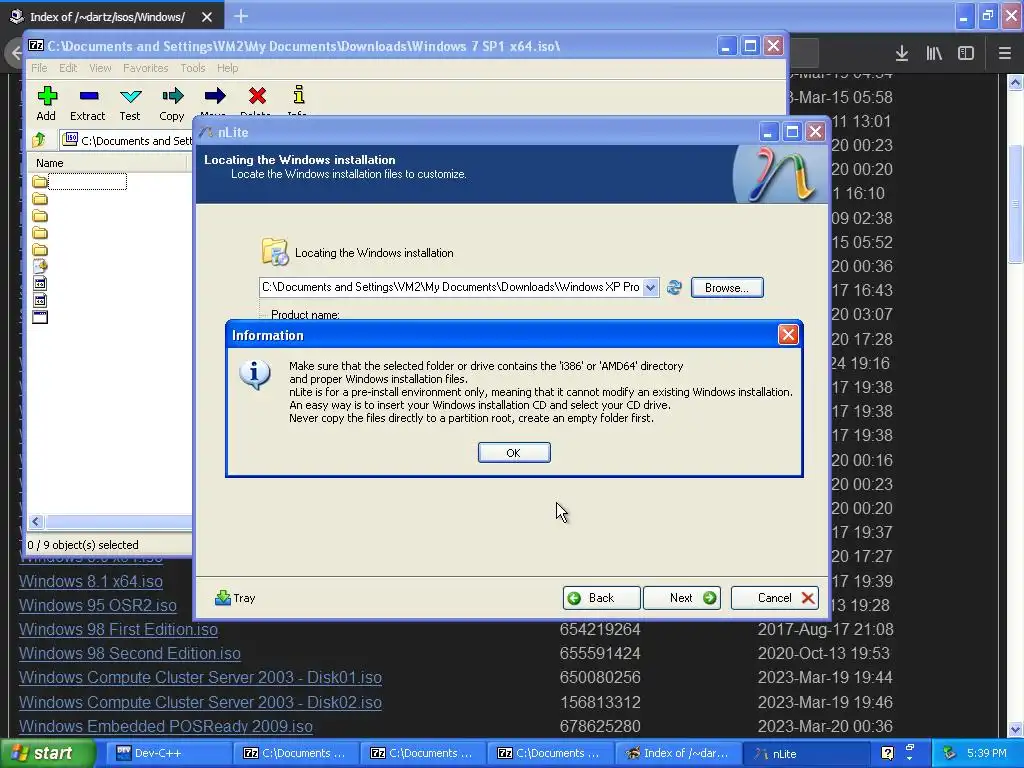Open Windows 98 First Edition.iso link
This screenshot has width=1024, height=768.
(x=118, y=630)
